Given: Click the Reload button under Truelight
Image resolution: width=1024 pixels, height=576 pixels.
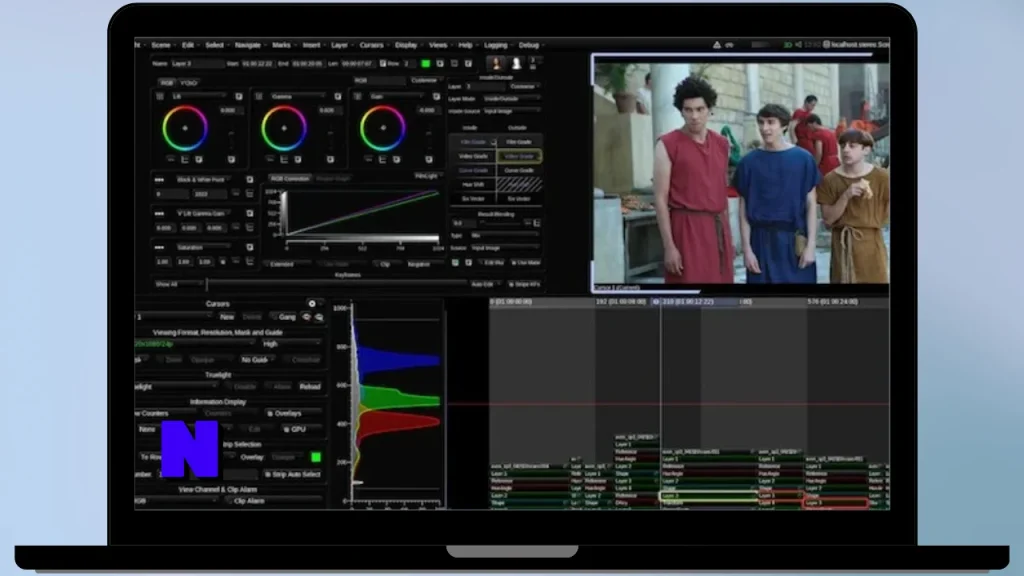Looking at the screenshot, I should click(310, 387).
